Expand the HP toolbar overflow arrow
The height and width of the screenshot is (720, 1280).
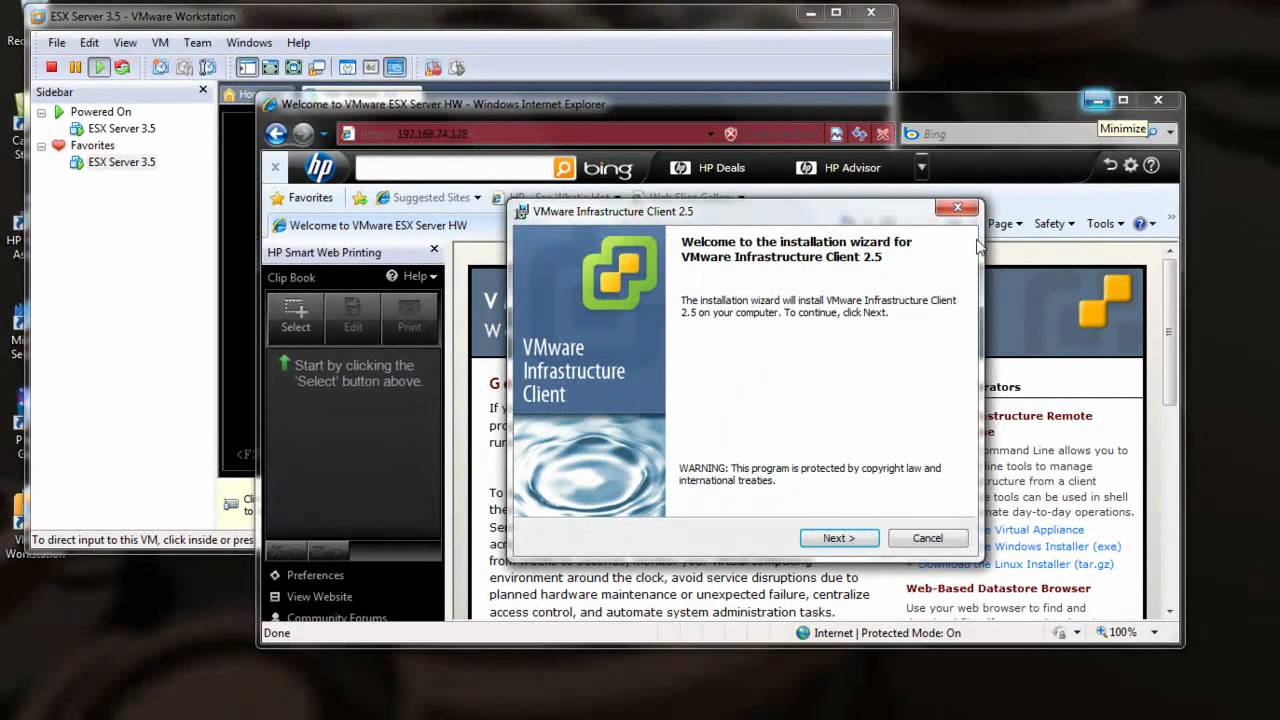[922, 168]
